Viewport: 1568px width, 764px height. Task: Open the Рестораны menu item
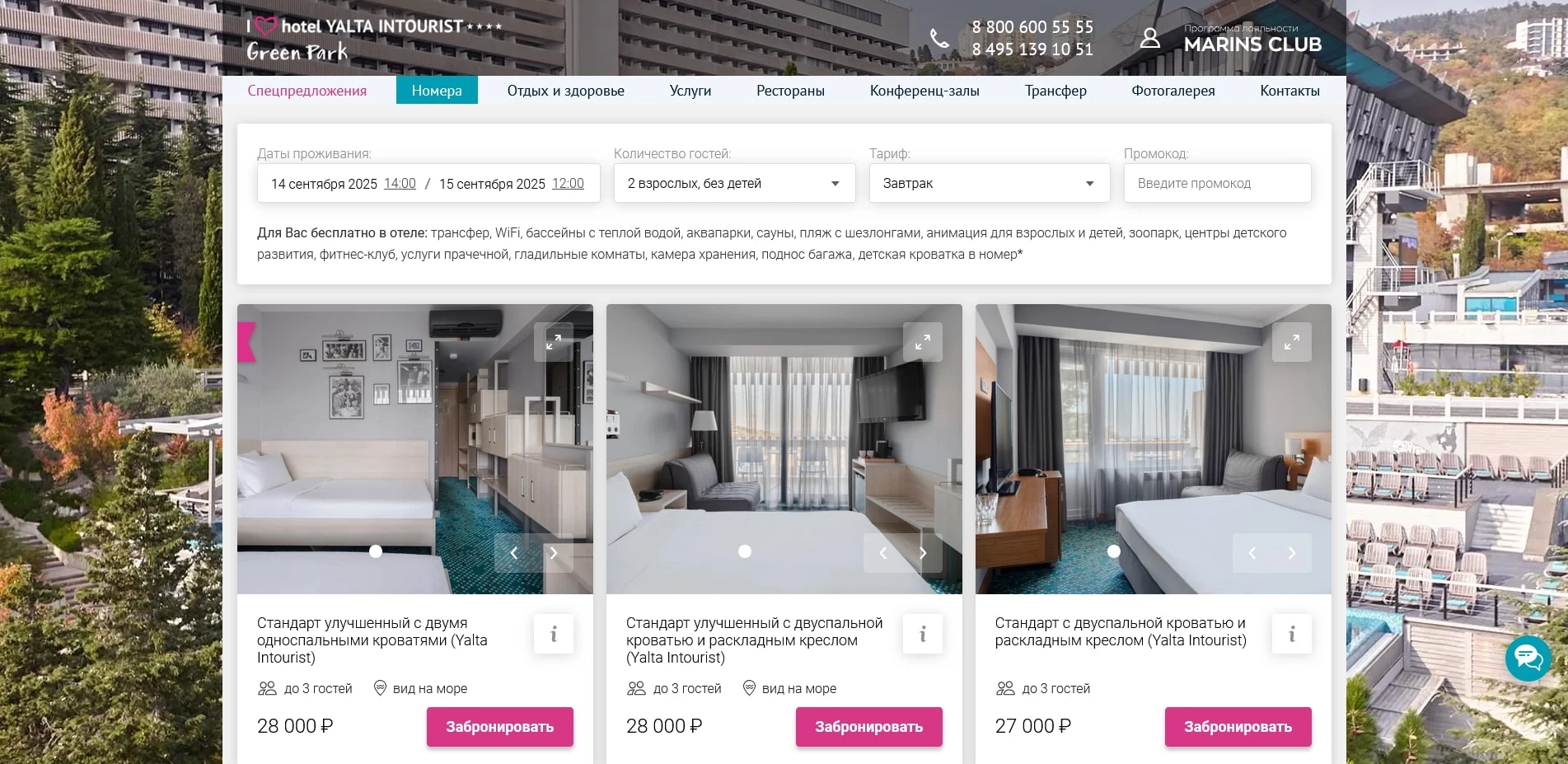point(790,91)
